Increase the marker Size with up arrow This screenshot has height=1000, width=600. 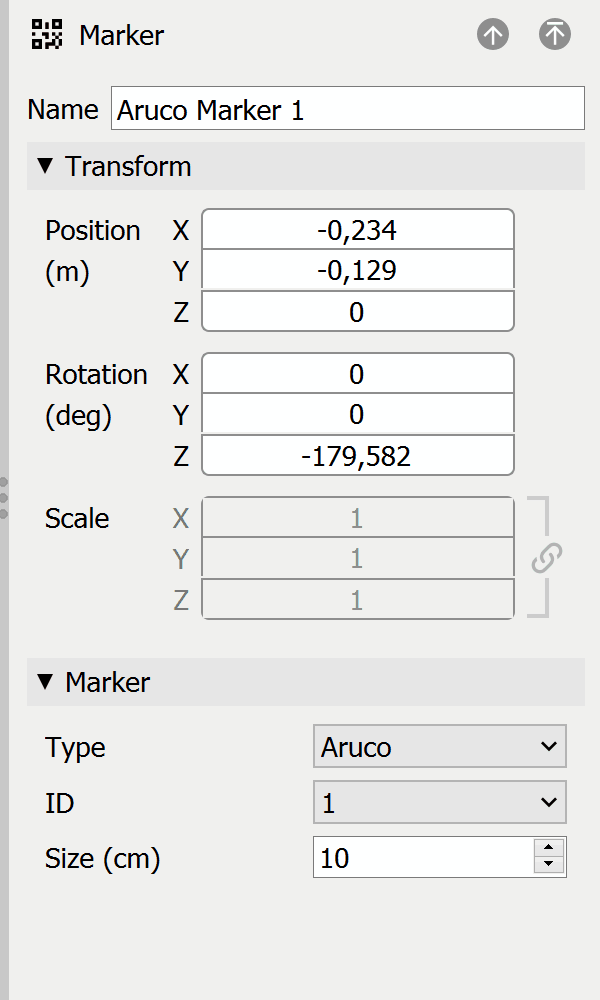point(549,848)
